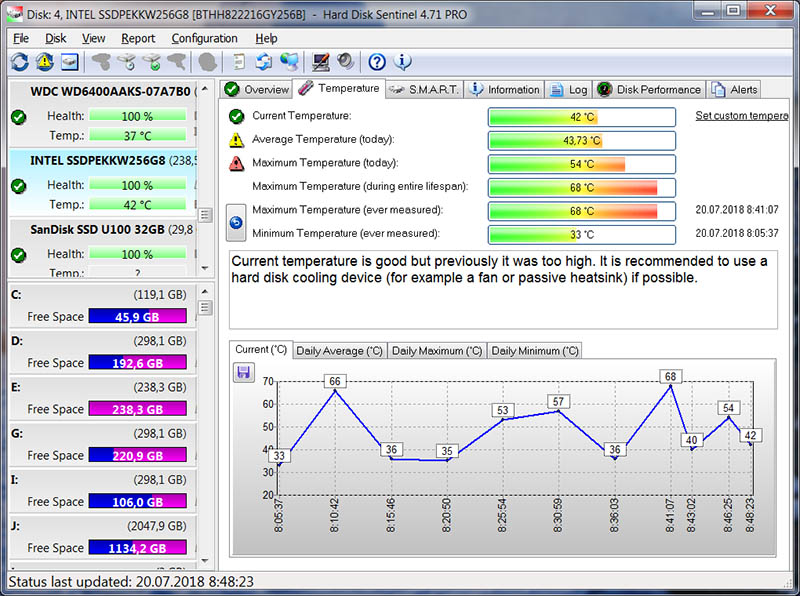
Task: Click the C: free space 45,9 GB bar
Action: pos(138,316)
